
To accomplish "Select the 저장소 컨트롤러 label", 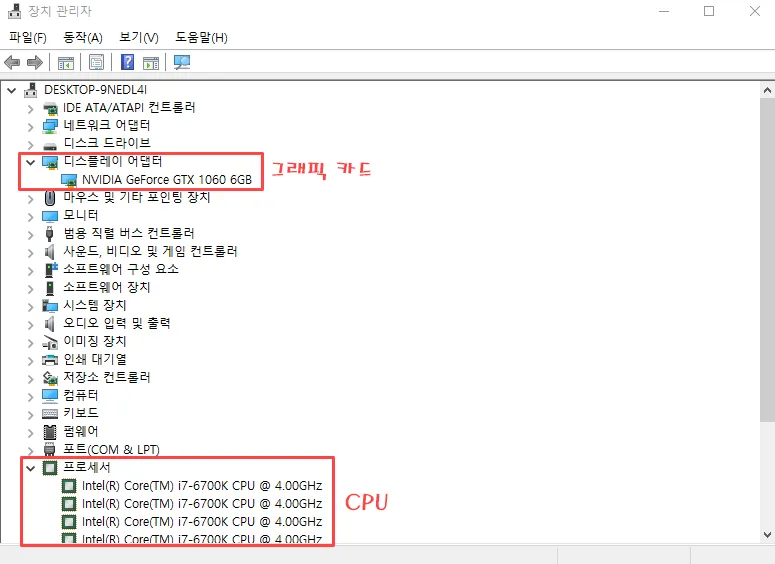I will 107,378.
